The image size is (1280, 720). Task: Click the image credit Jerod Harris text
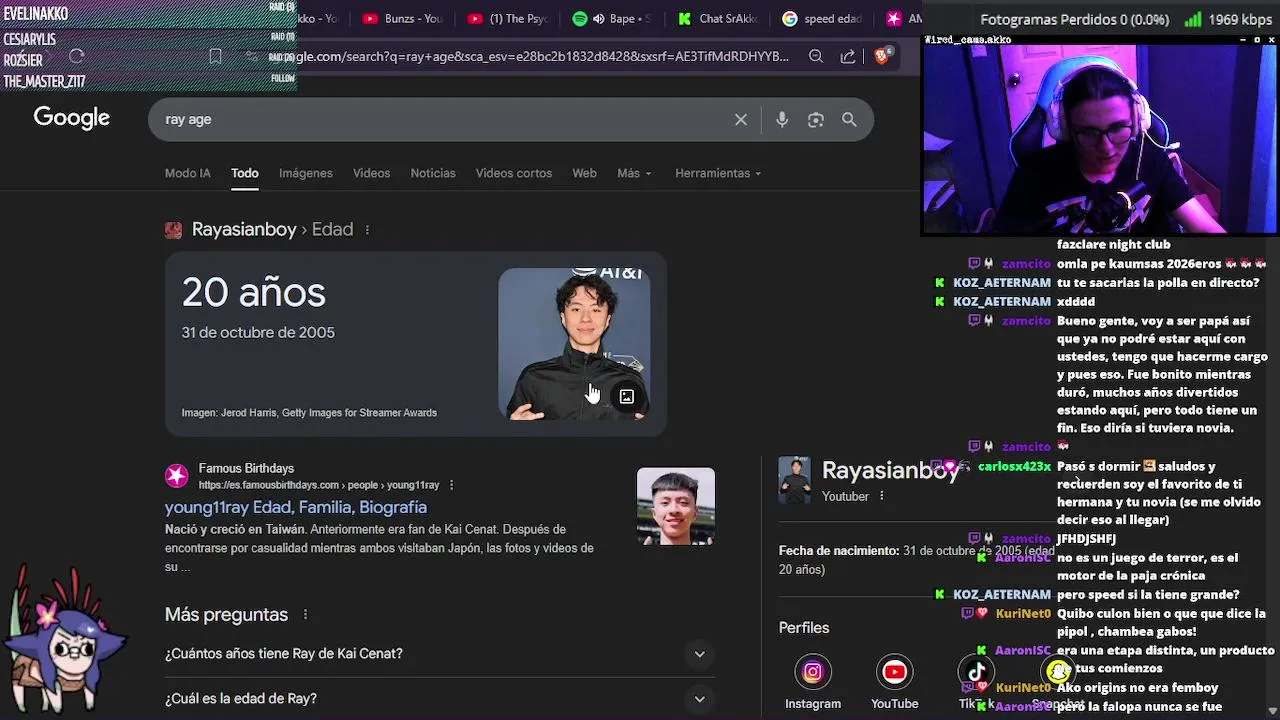309,413
